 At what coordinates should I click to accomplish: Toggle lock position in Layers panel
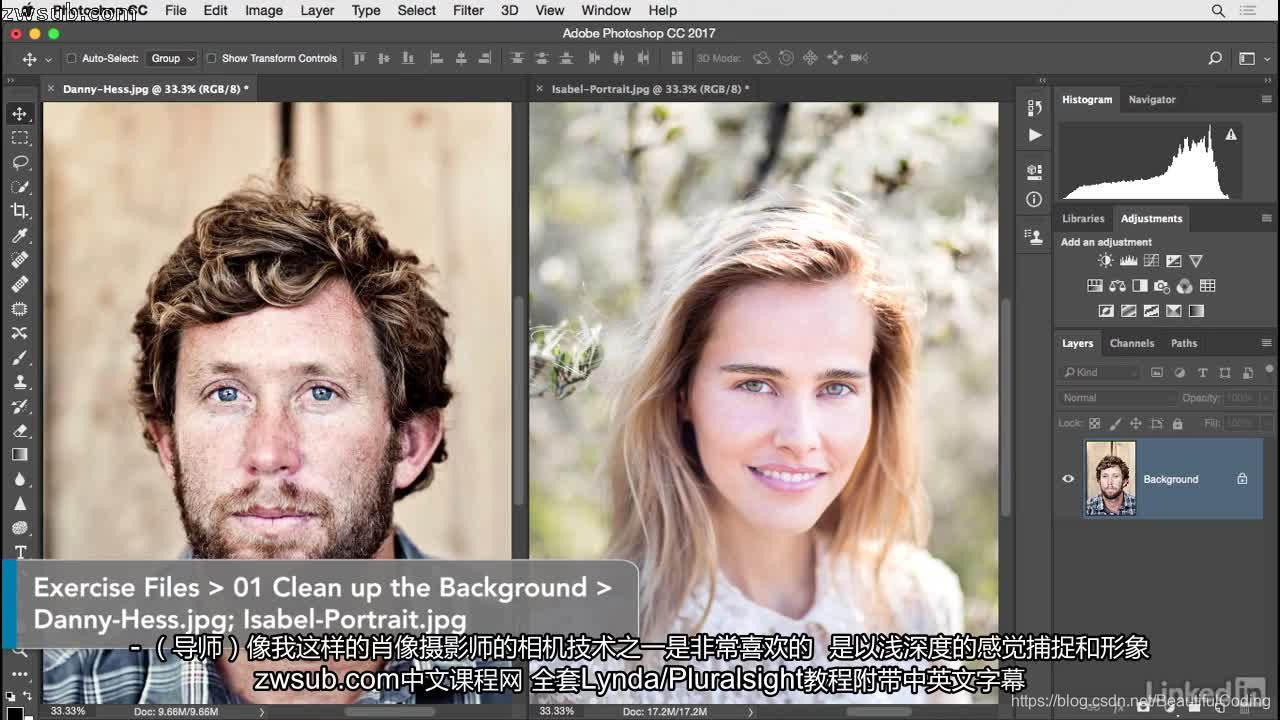[x=1136, y=424]
